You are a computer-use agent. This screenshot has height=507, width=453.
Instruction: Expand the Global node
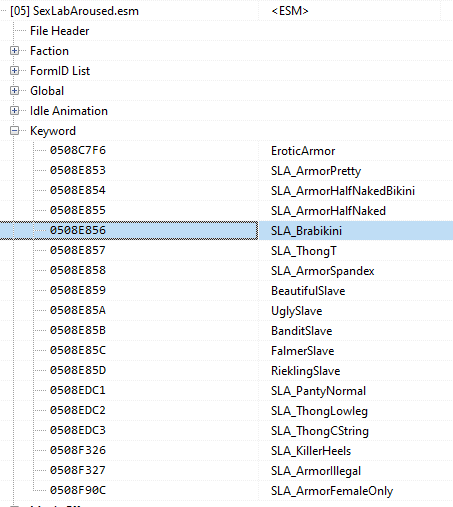point(14,91)
